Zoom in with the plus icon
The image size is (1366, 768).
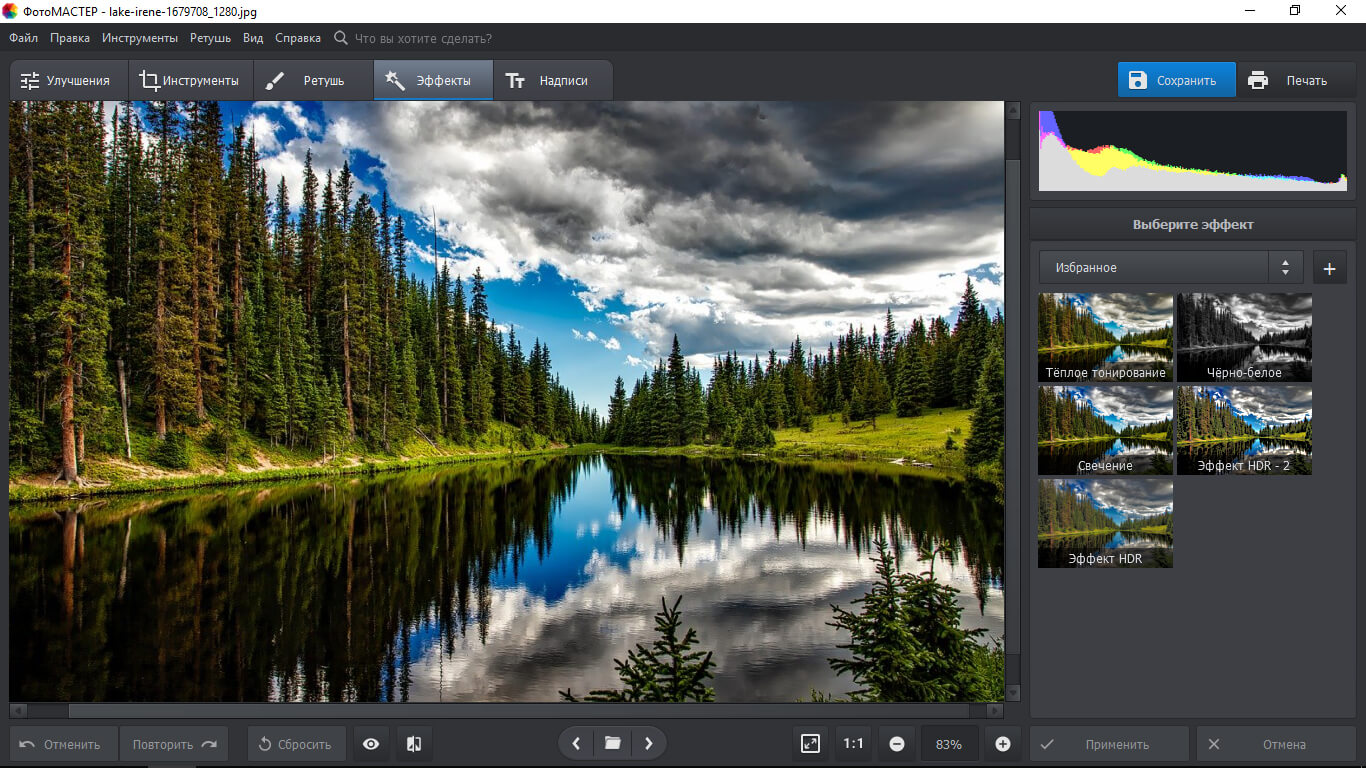pyautogui.click(x=1003, y=744)
